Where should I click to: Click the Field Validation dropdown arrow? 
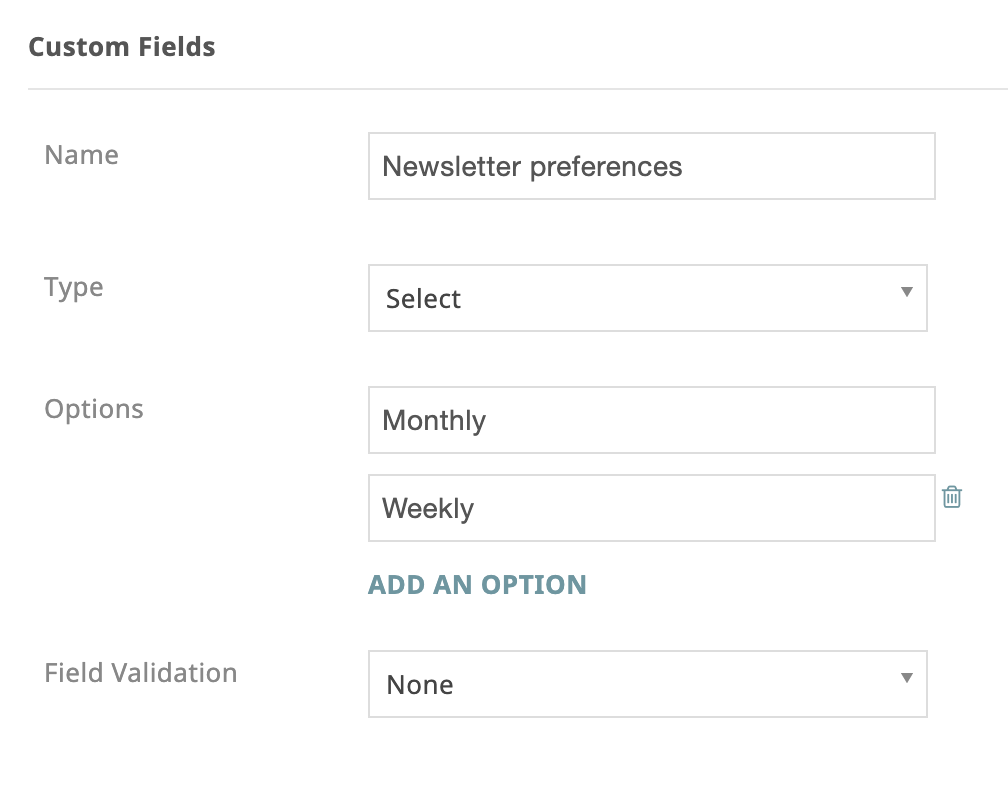click(x=906, y=677)
